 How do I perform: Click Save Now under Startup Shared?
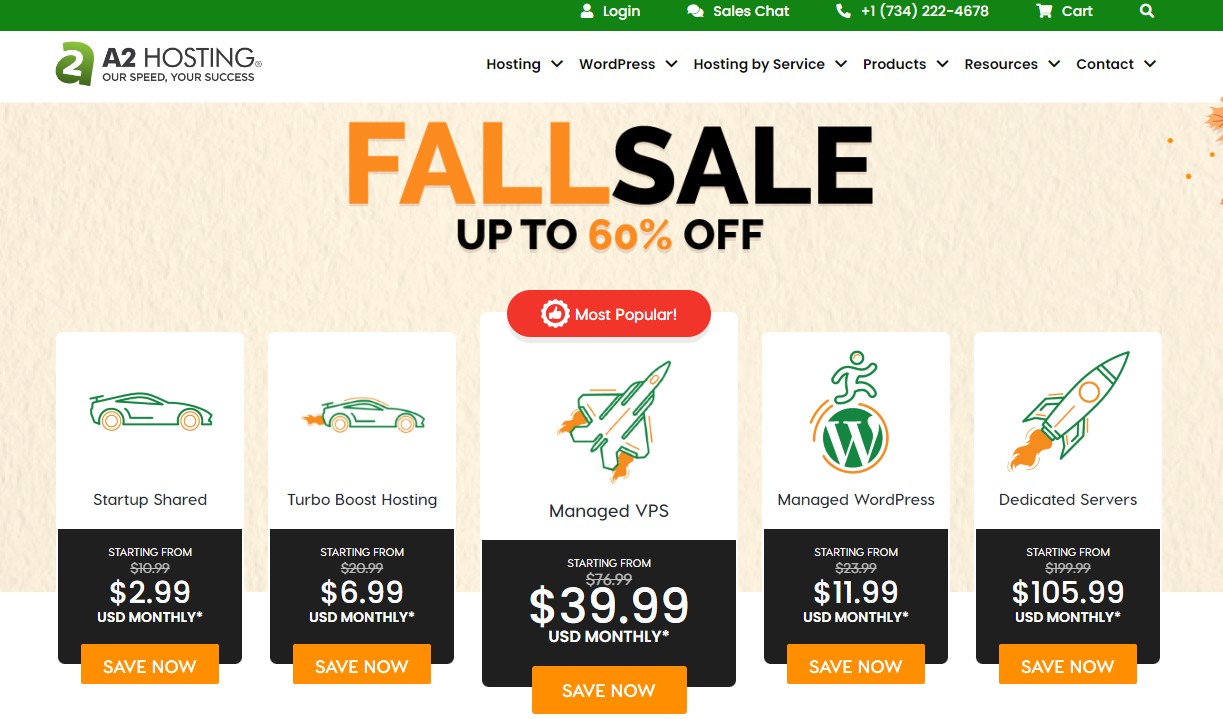pos(150,666)
